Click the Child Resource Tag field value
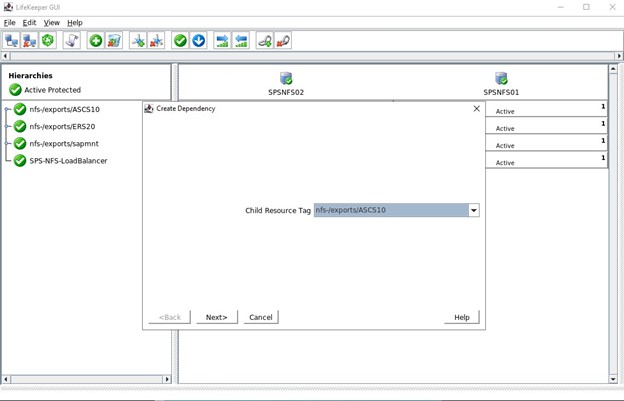Screen dimensions: 624x401 coord(391,210)
